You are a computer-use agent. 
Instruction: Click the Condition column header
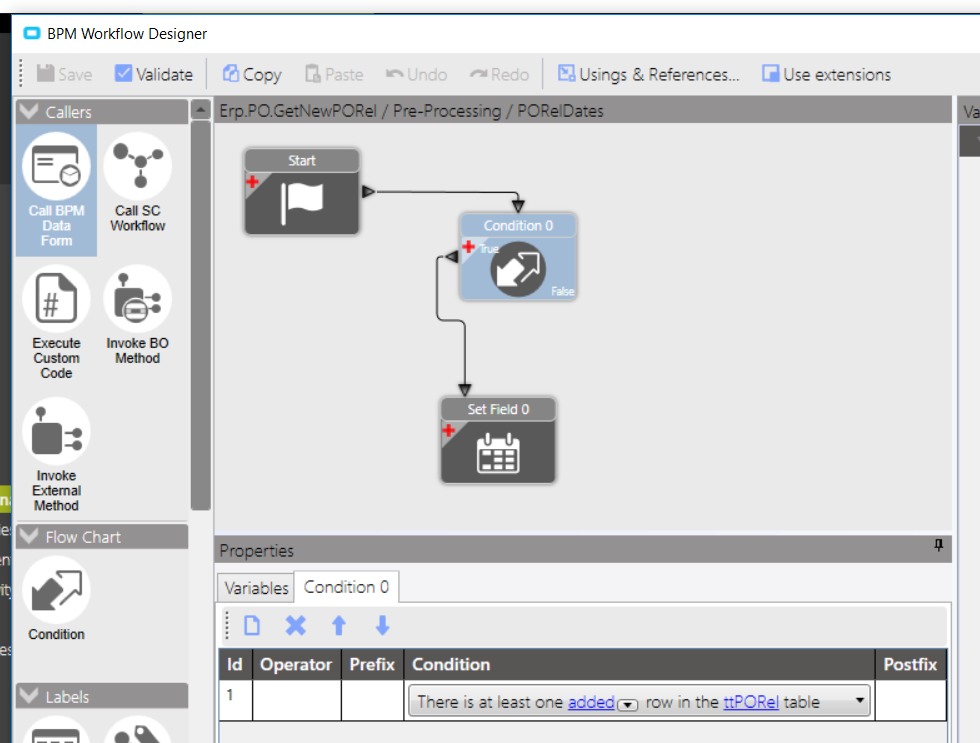(639, 664)
